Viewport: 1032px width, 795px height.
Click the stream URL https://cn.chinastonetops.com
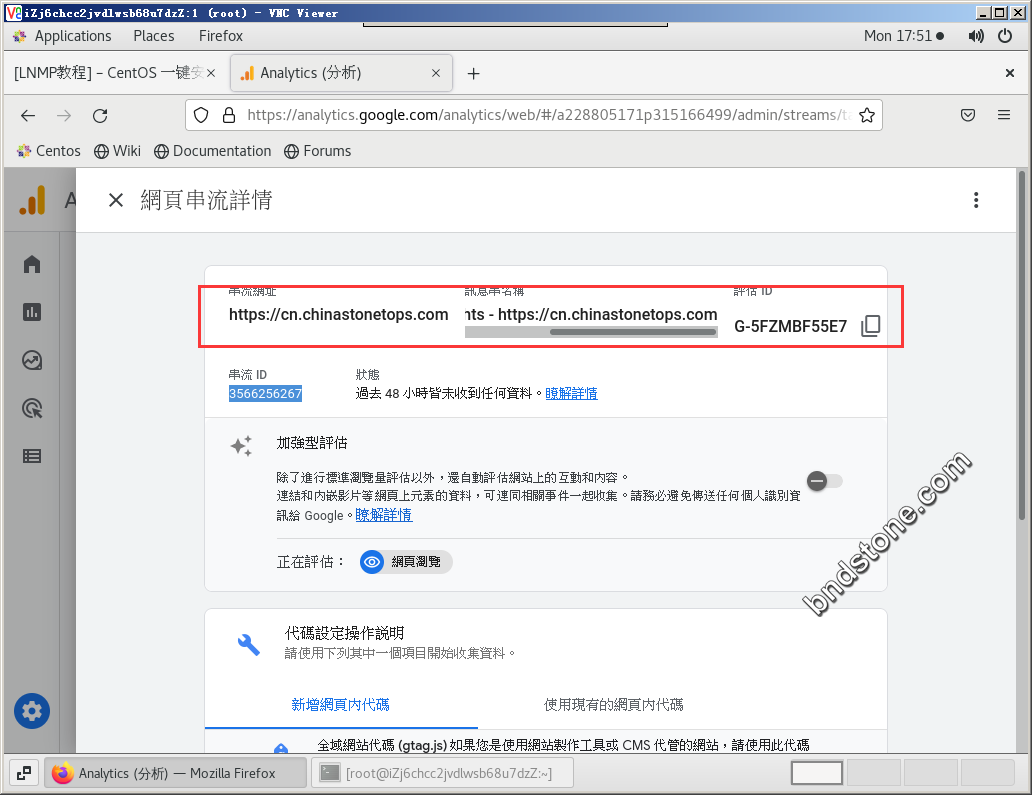338,315
